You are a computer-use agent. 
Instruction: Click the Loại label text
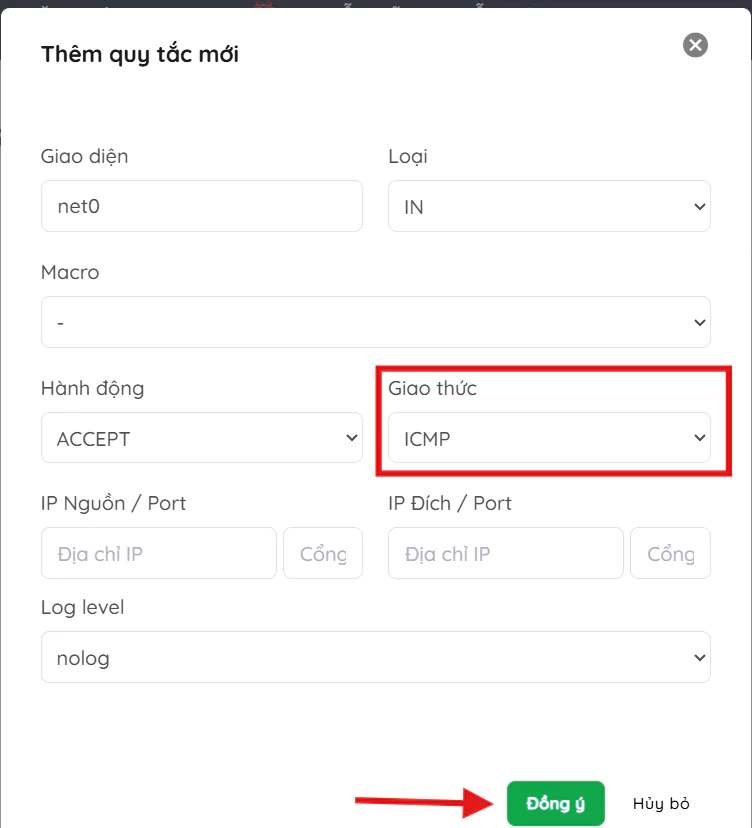[x=408, y=156]
